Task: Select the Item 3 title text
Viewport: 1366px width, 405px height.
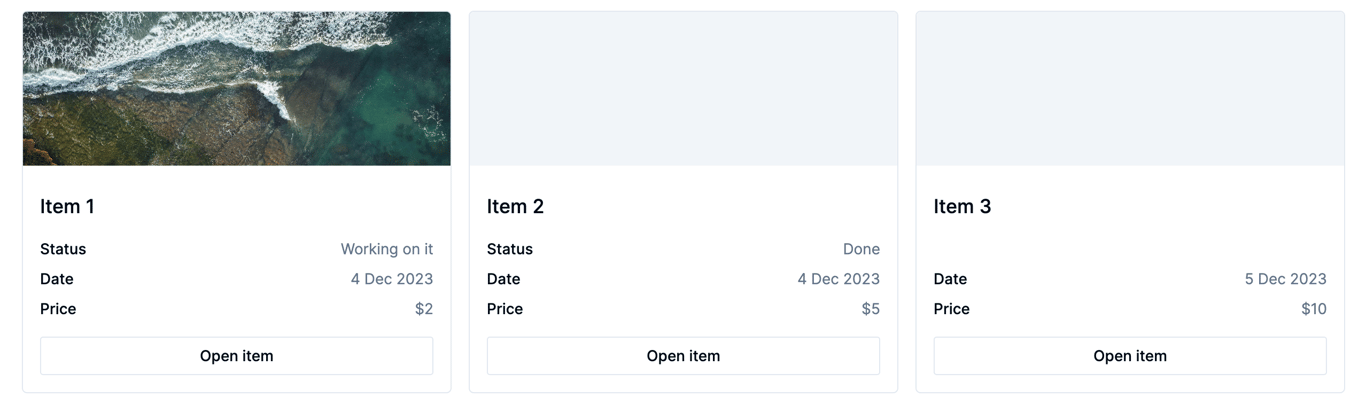Action: pos(962,206)
